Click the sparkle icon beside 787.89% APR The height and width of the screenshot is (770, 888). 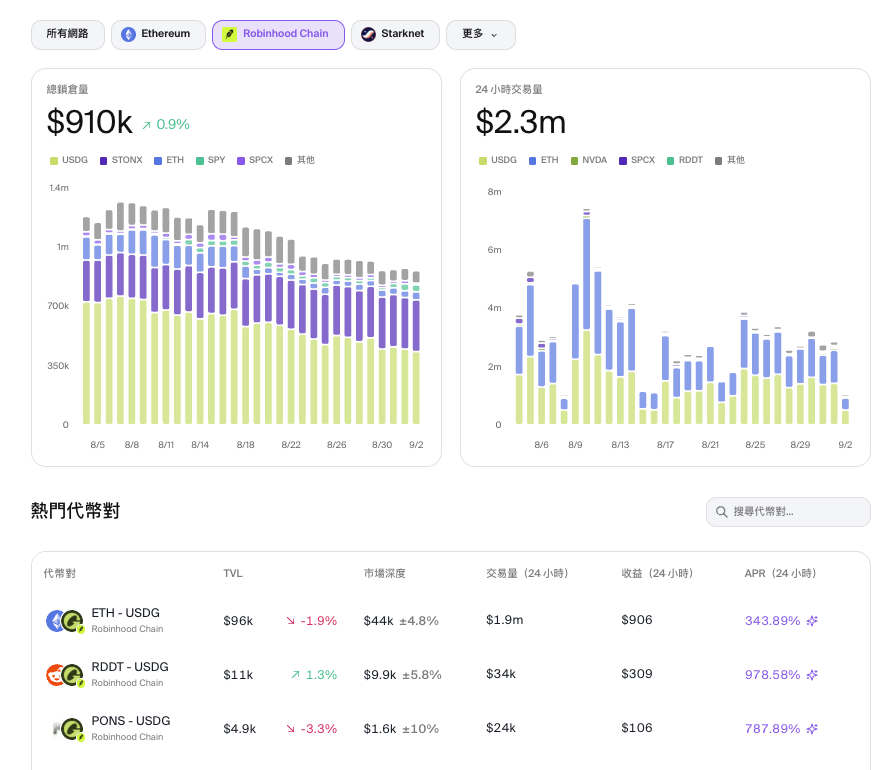point(812,729)
